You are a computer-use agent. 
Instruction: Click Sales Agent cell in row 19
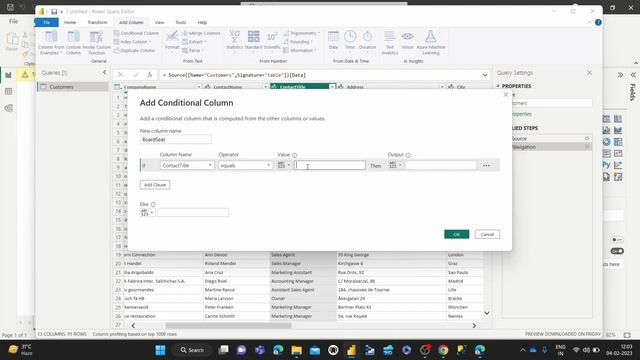tap(303, 255)
